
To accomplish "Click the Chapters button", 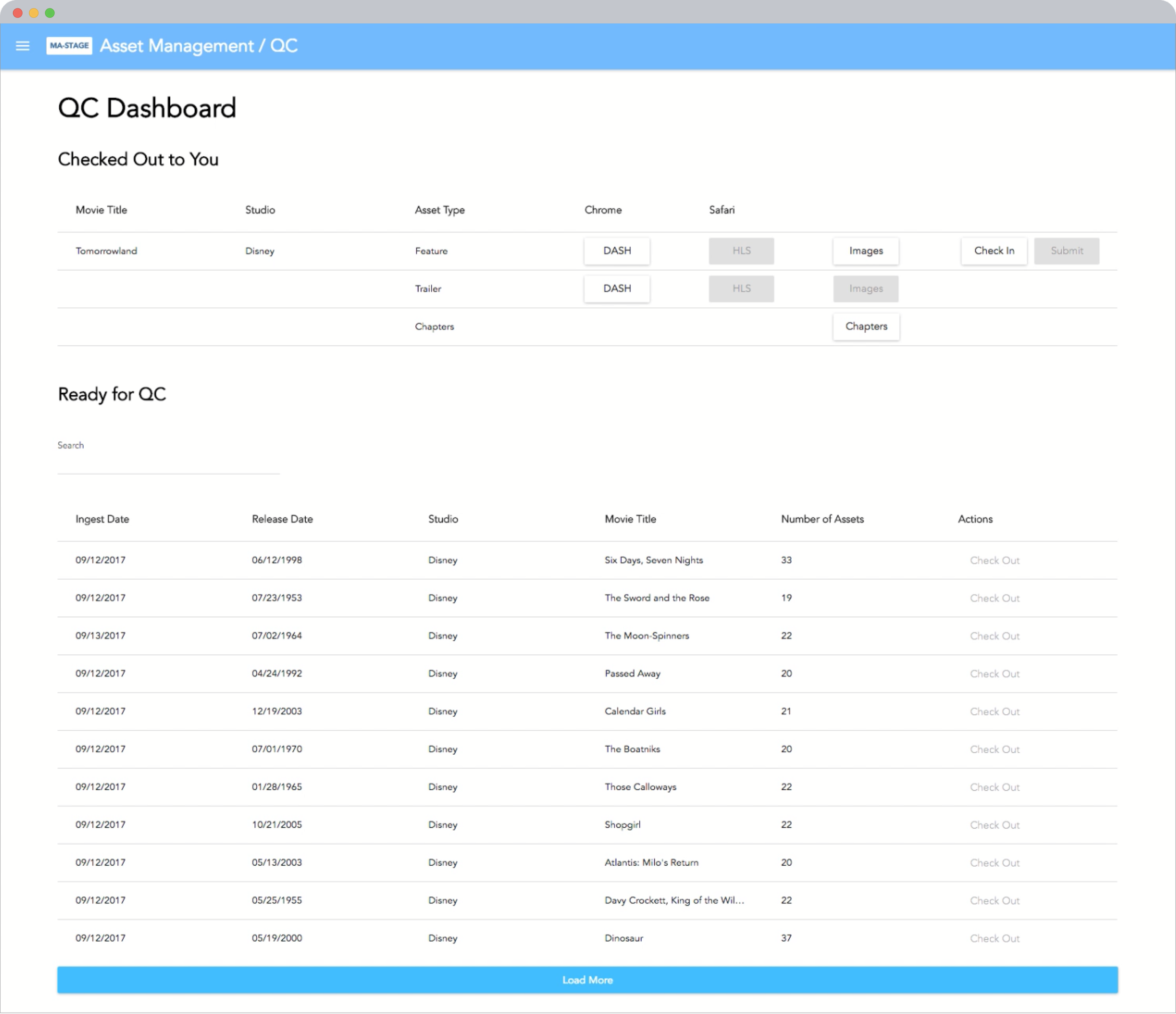I will pyautogui.click(x=865, y=327).
